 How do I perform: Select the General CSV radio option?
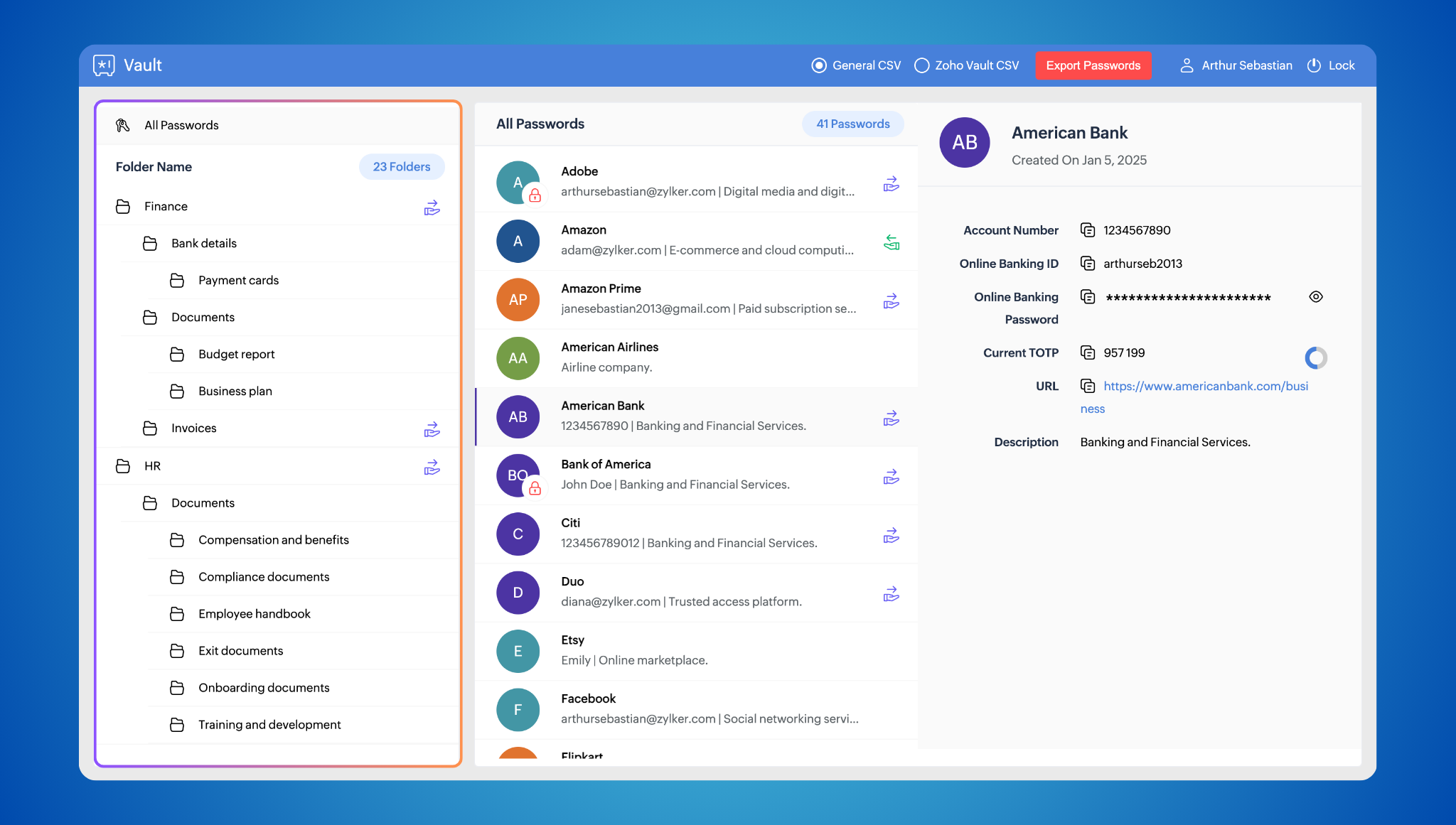coord(819,65)
